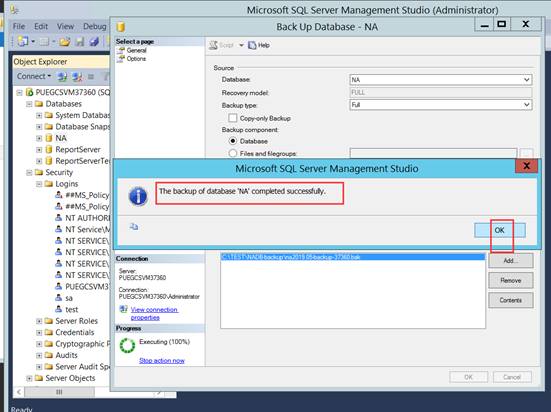
Task: Click Stop action now link
Action: tap(162, 360)
